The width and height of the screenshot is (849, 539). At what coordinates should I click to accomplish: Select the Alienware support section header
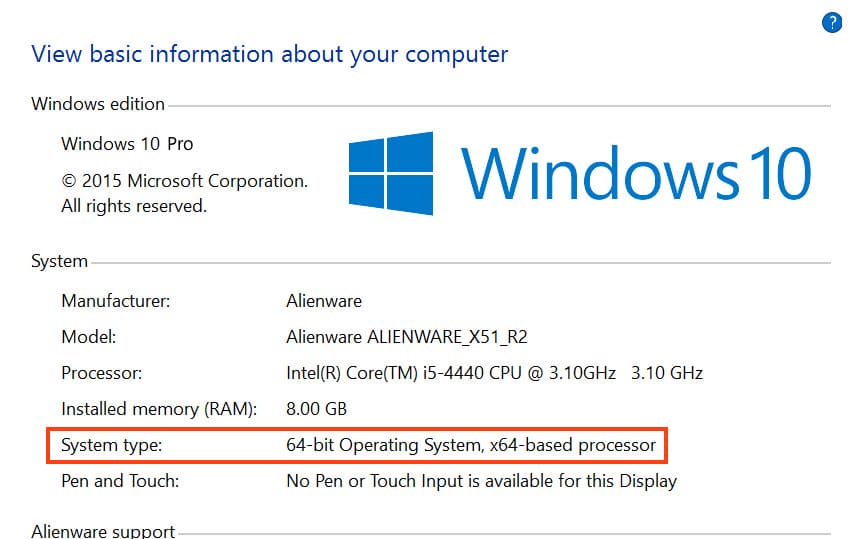click(x=103, y=531)
